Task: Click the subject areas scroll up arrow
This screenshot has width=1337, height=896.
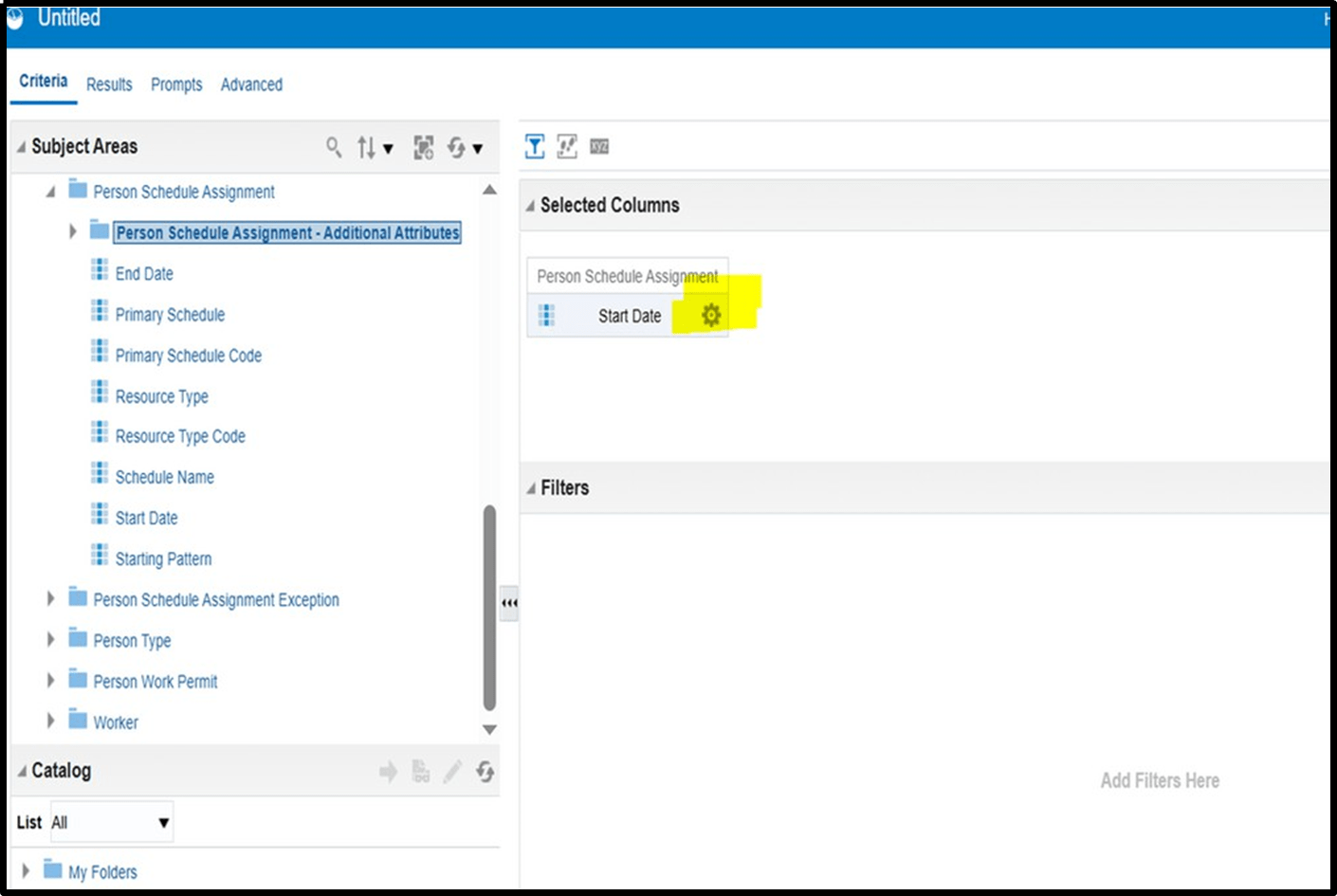Action: tap(489, 190)
